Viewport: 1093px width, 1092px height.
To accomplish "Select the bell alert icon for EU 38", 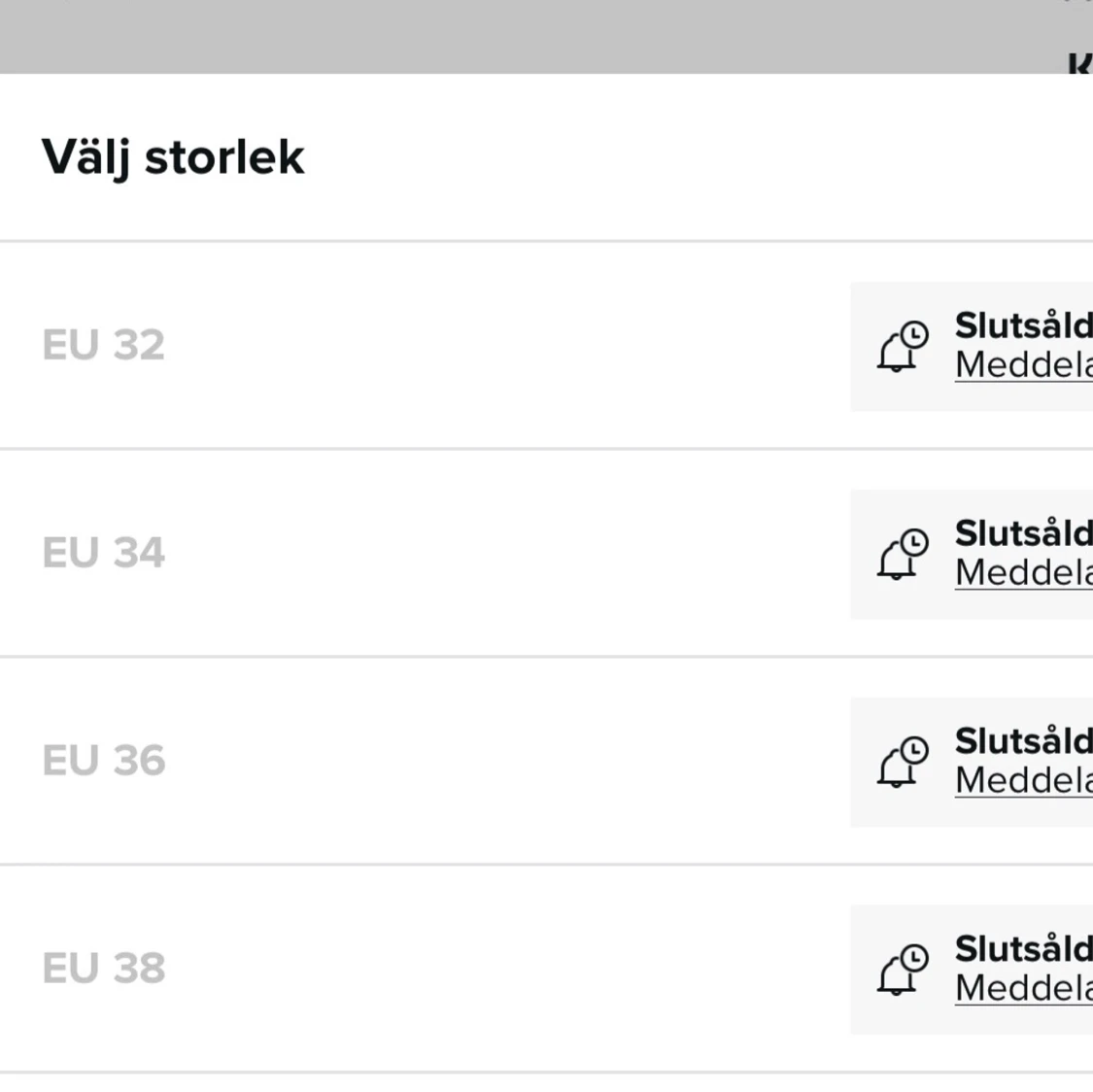I will [903, 970].
